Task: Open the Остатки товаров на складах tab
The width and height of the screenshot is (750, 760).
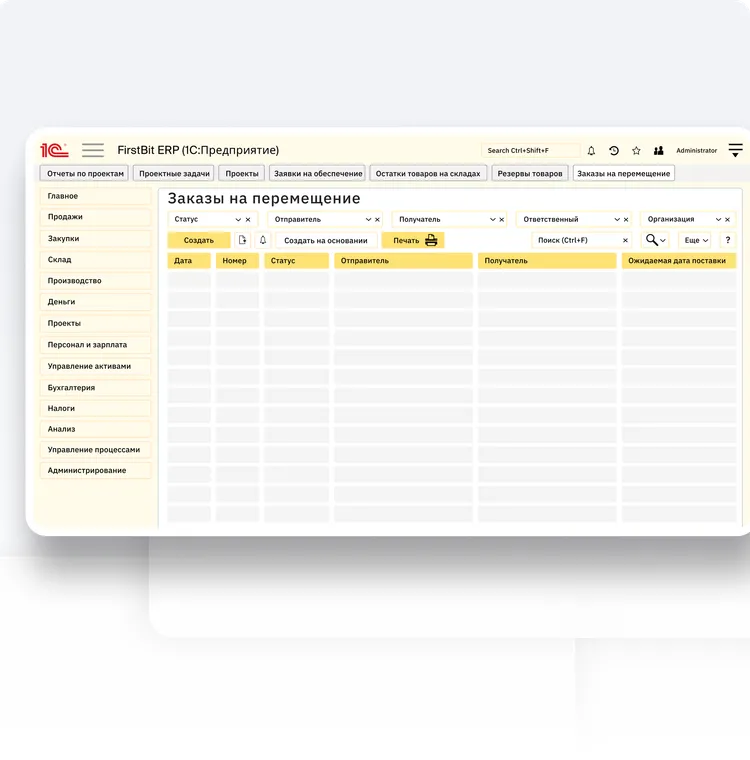Action: pos(428,173)
